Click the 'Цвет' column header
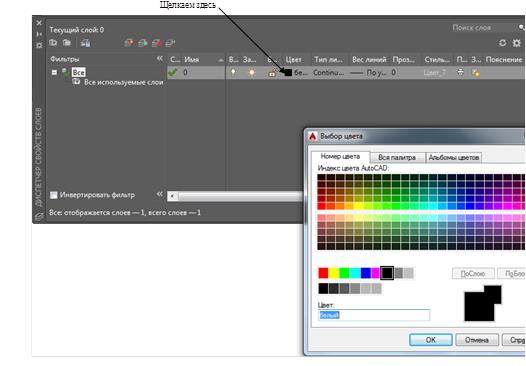 coord(294,60)
